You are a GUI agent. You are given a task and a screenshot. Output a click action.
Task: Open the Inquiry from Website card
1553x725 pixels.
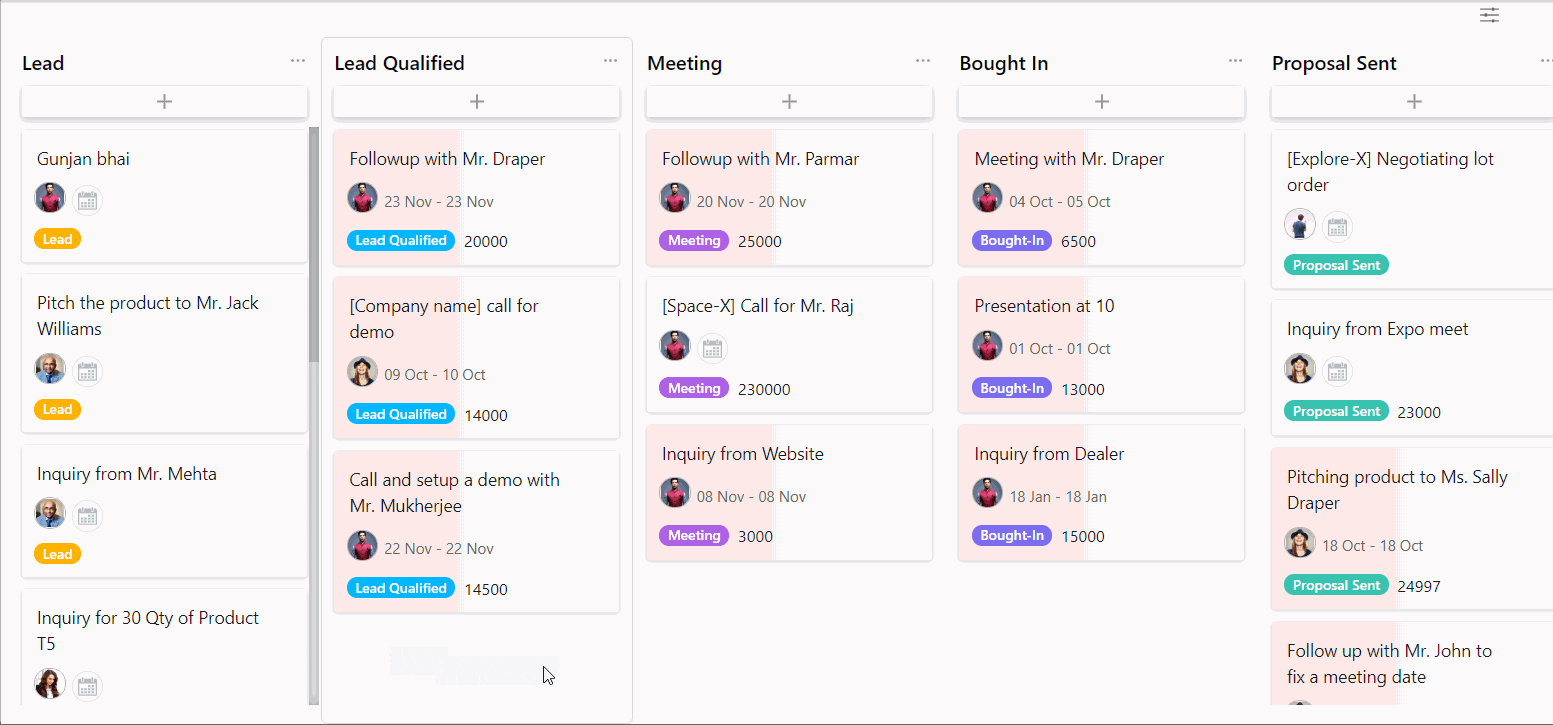(742, 453)
